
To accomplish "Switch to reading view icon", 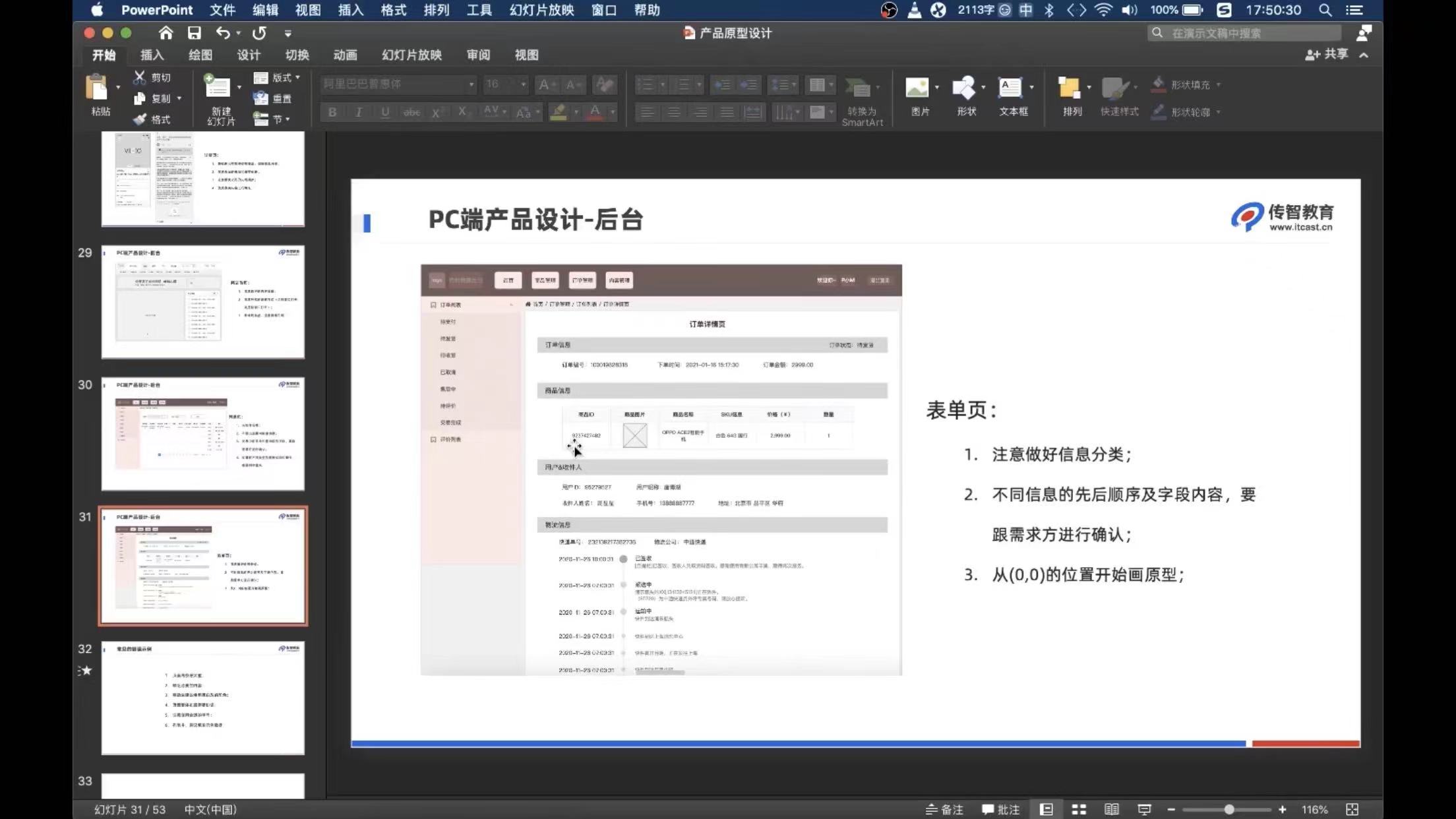I will 1111,809.
